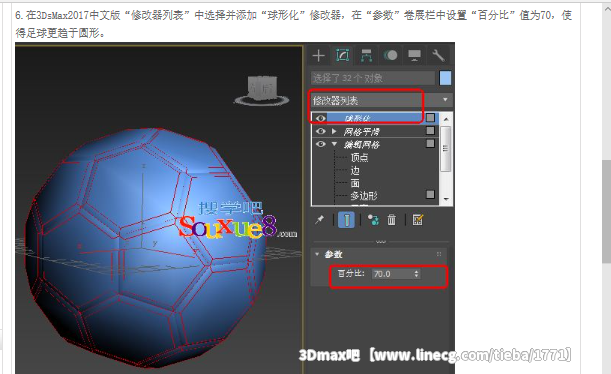
Task: Open Configure Modifier Sets icon
Action: point(417,220)
